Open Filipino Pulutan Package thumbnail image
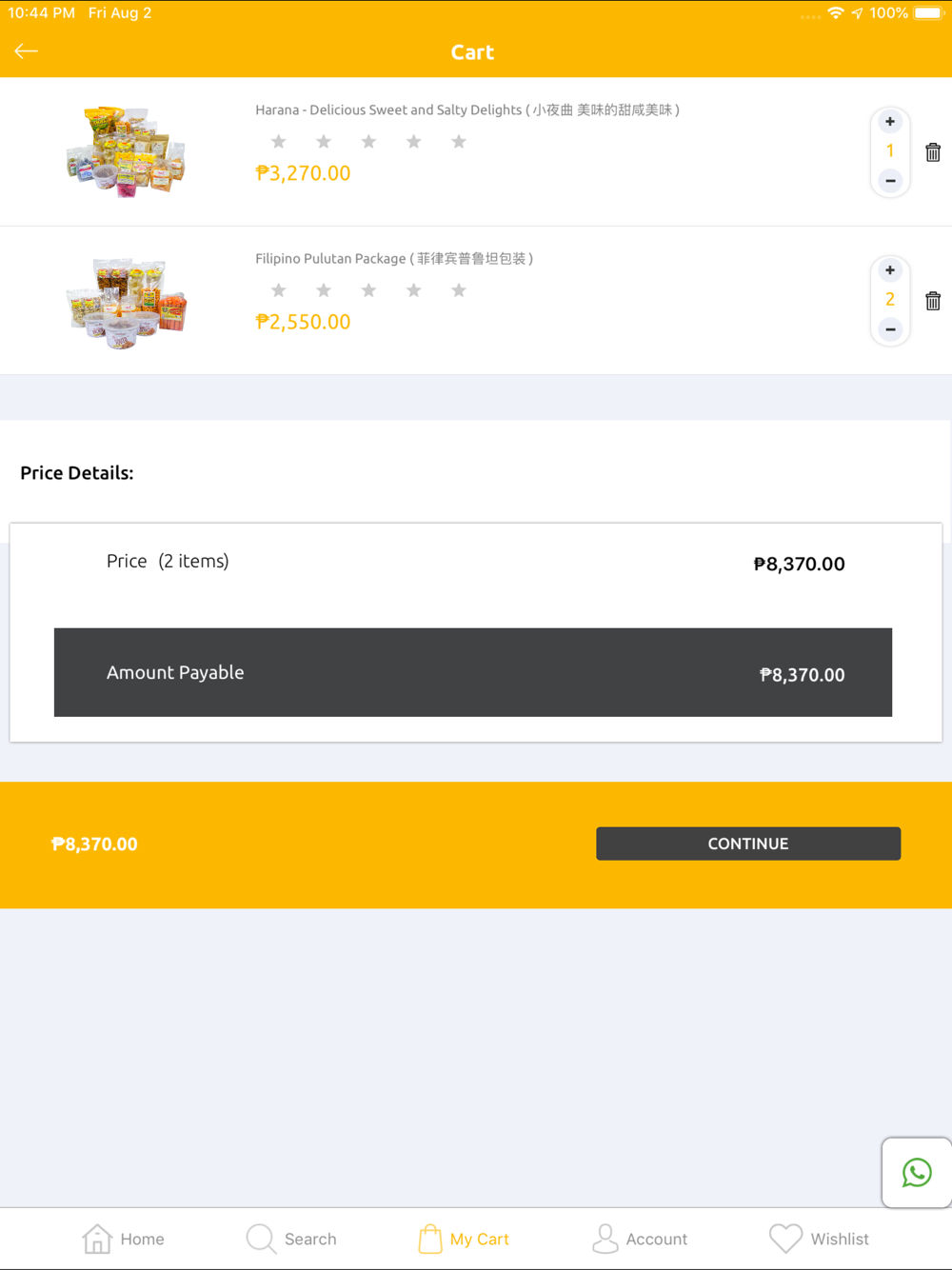This screenshot has height=1270, width=952. click(126, 302)
